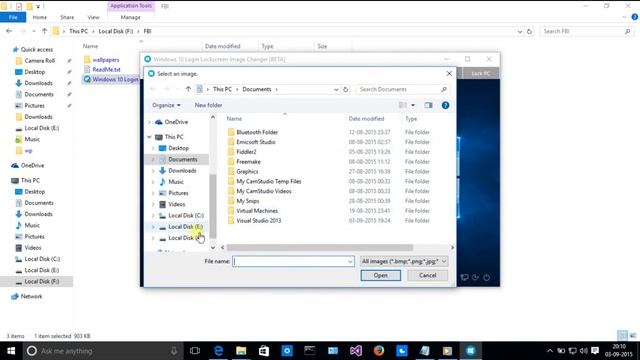
Task: Click the Lock PC button
Action: pos(480,73)
